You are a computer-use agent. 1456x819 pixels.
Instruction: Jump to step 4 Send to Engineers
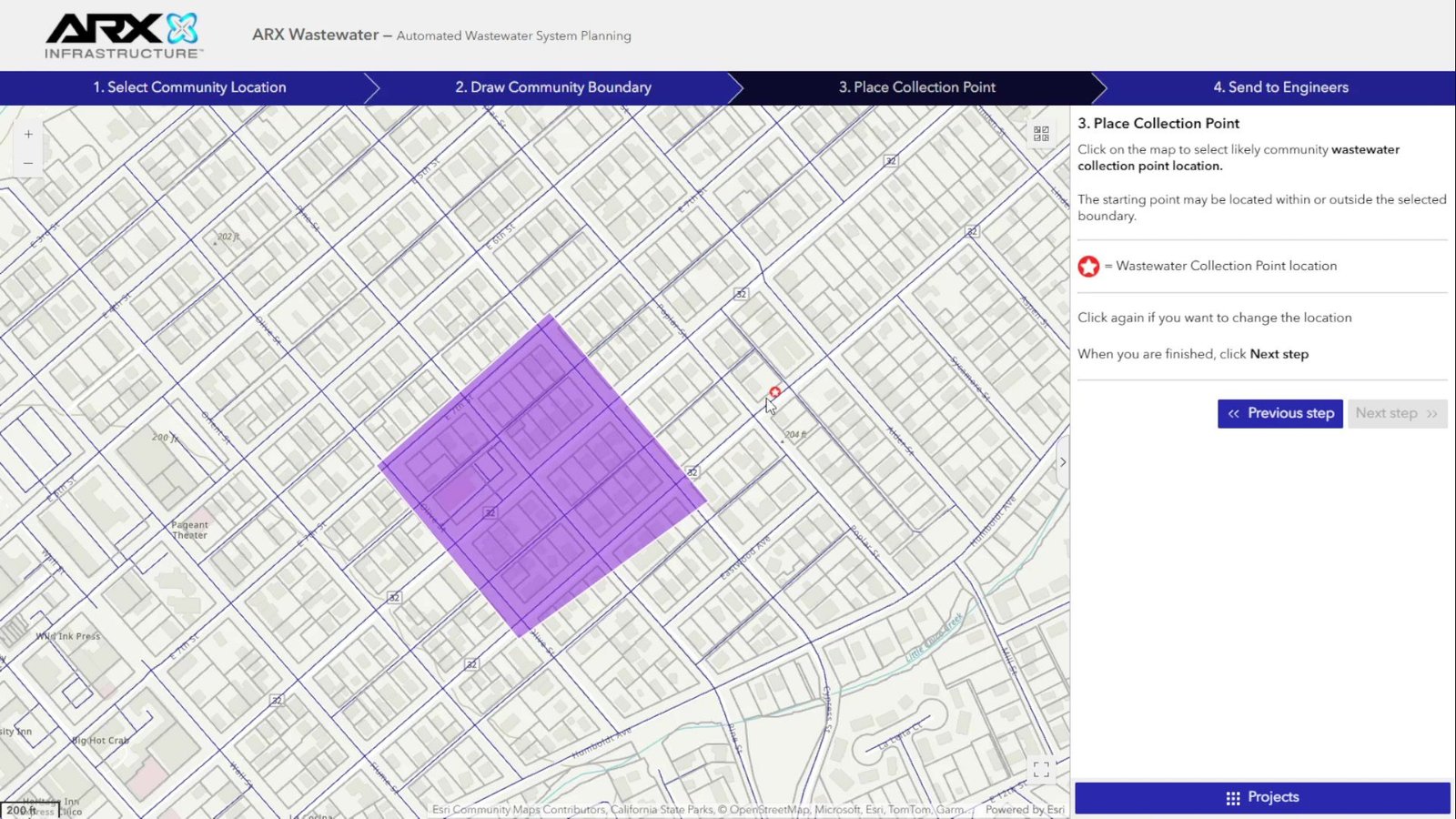point(1280,87)
